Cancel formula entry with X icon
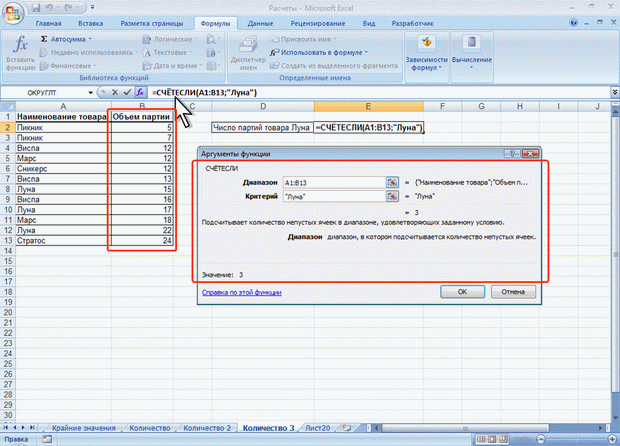Viewport: 620px width, 446px height. pyautogui.click(x=115, y=93)
